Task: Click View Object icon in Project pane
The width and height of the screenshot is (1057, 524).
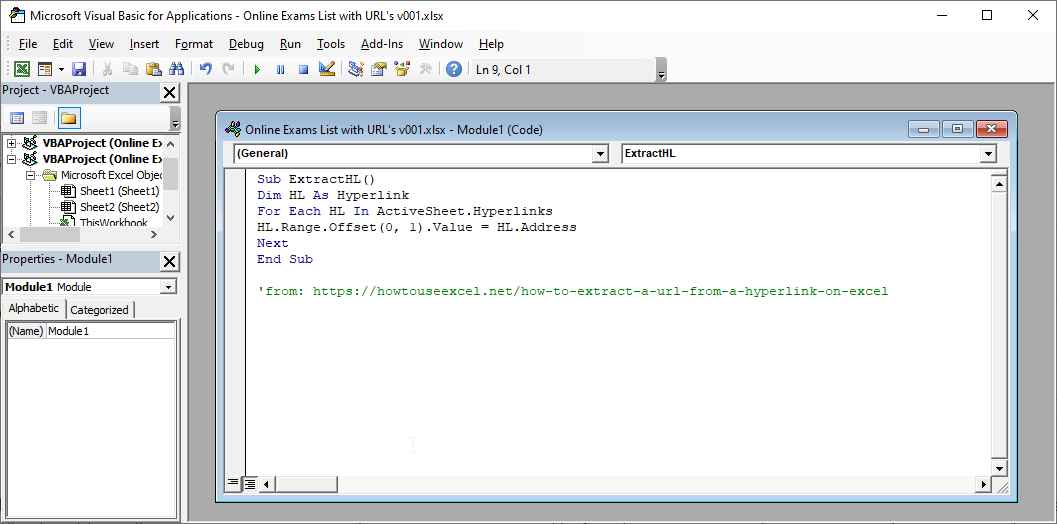Action: click(40, 119)
